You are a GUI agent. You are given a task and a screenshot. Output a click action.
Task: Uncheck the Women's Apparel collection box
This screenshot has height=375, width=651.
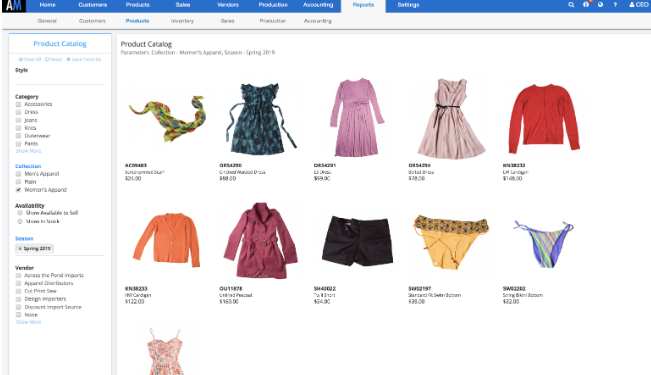(x=18, y=190)
